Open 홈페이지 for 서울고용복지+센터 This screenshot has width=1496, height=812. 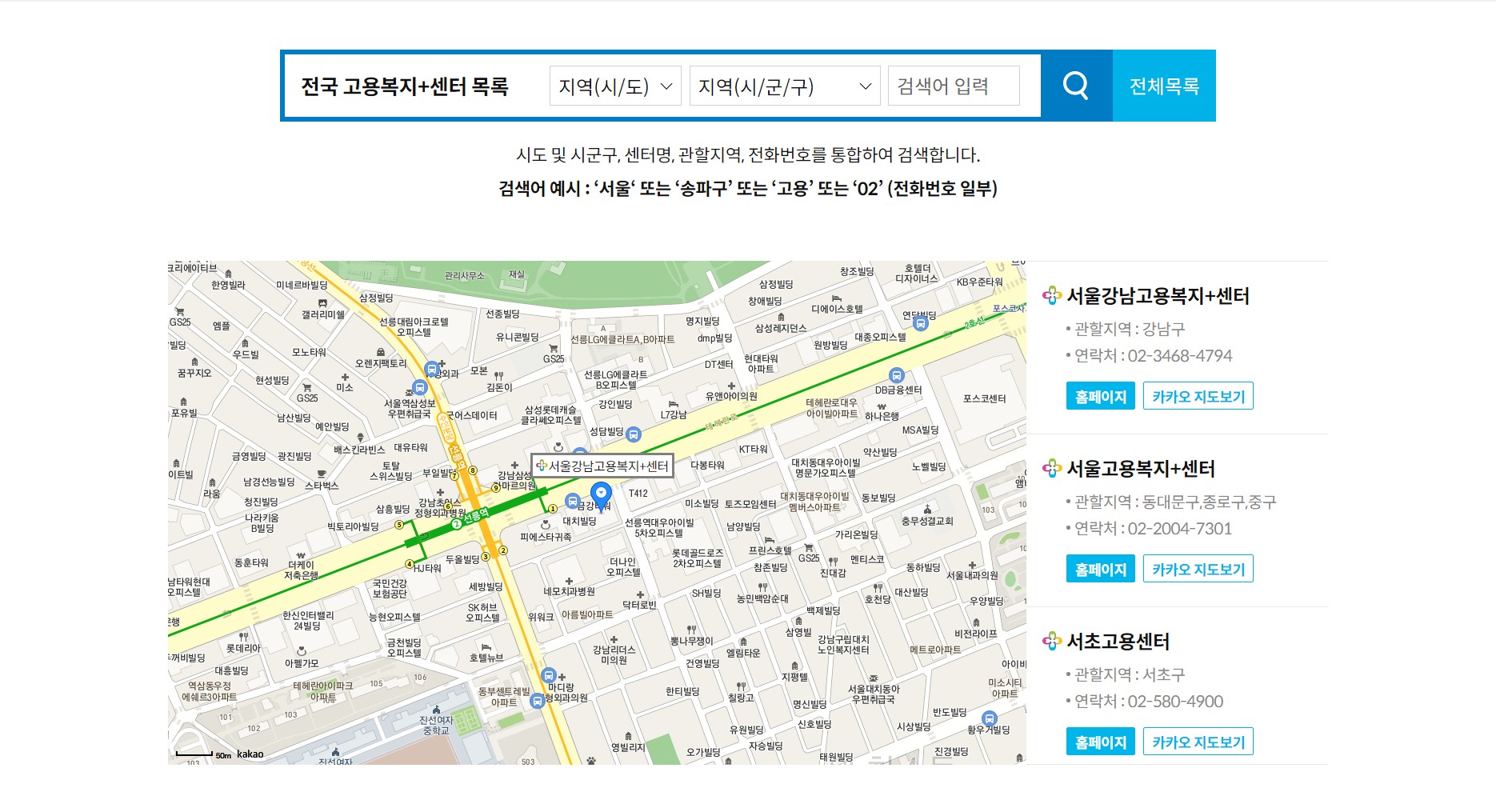click(1100, 569)
